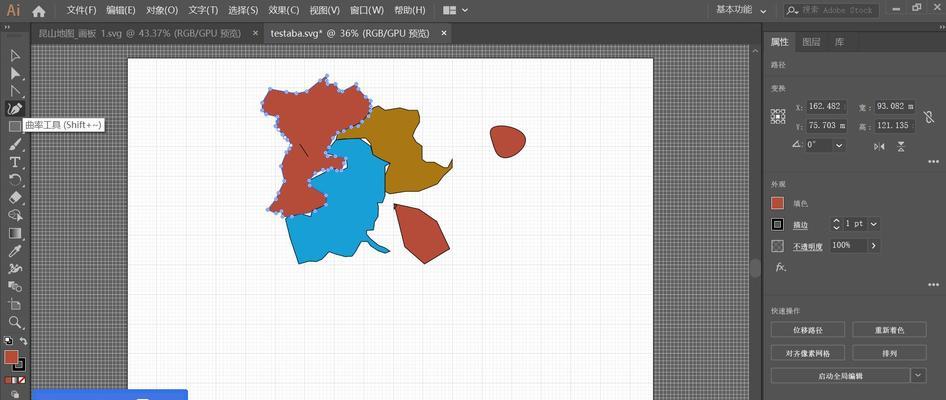Click the 描边 stroke link
This screenshot has width=946, height=400.
tap(800, 225)
